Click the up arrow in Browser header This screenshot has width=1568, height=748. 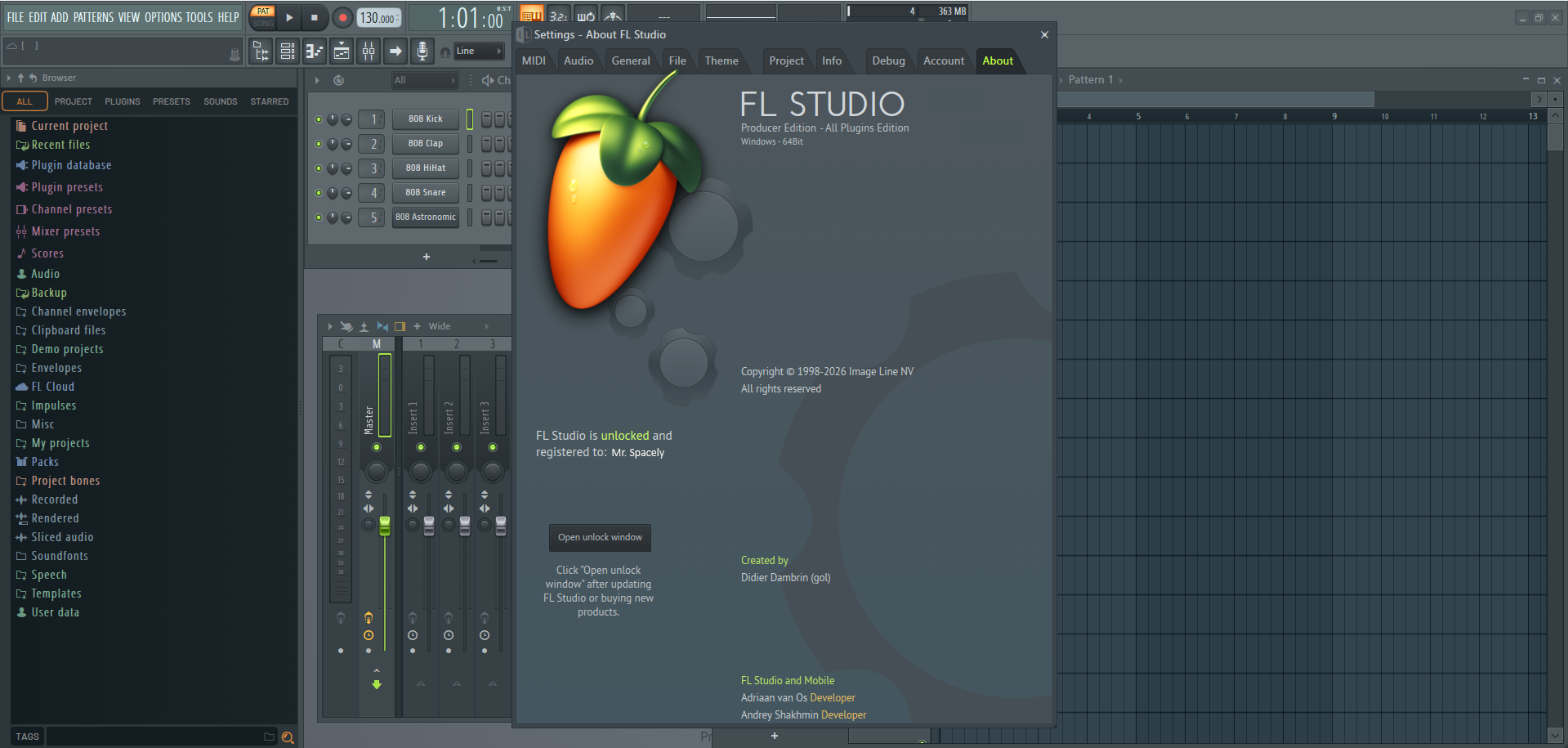point(20,78)
